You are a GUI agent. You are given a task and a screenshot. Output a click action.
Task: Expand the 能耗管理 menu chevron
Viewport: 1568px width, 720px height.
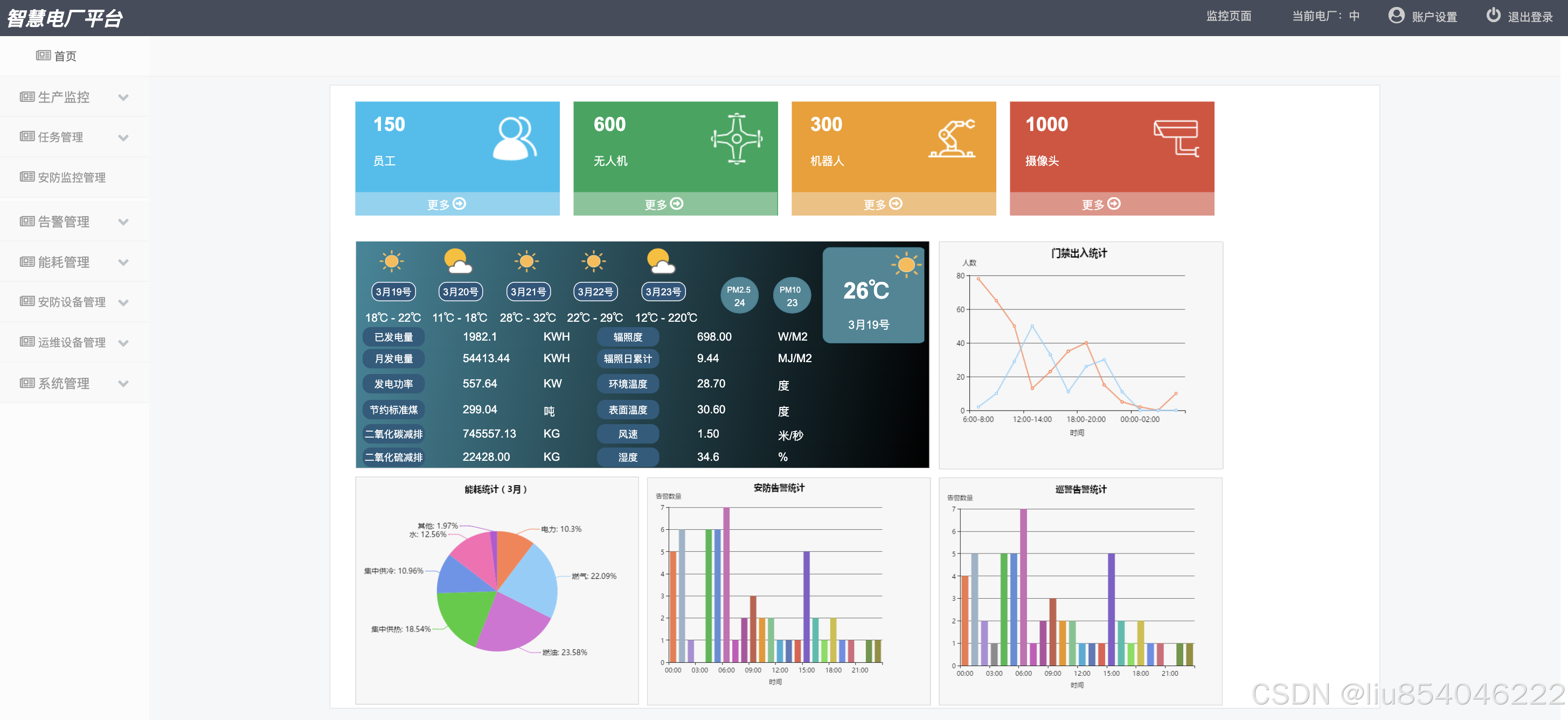[x=123, y=262]
